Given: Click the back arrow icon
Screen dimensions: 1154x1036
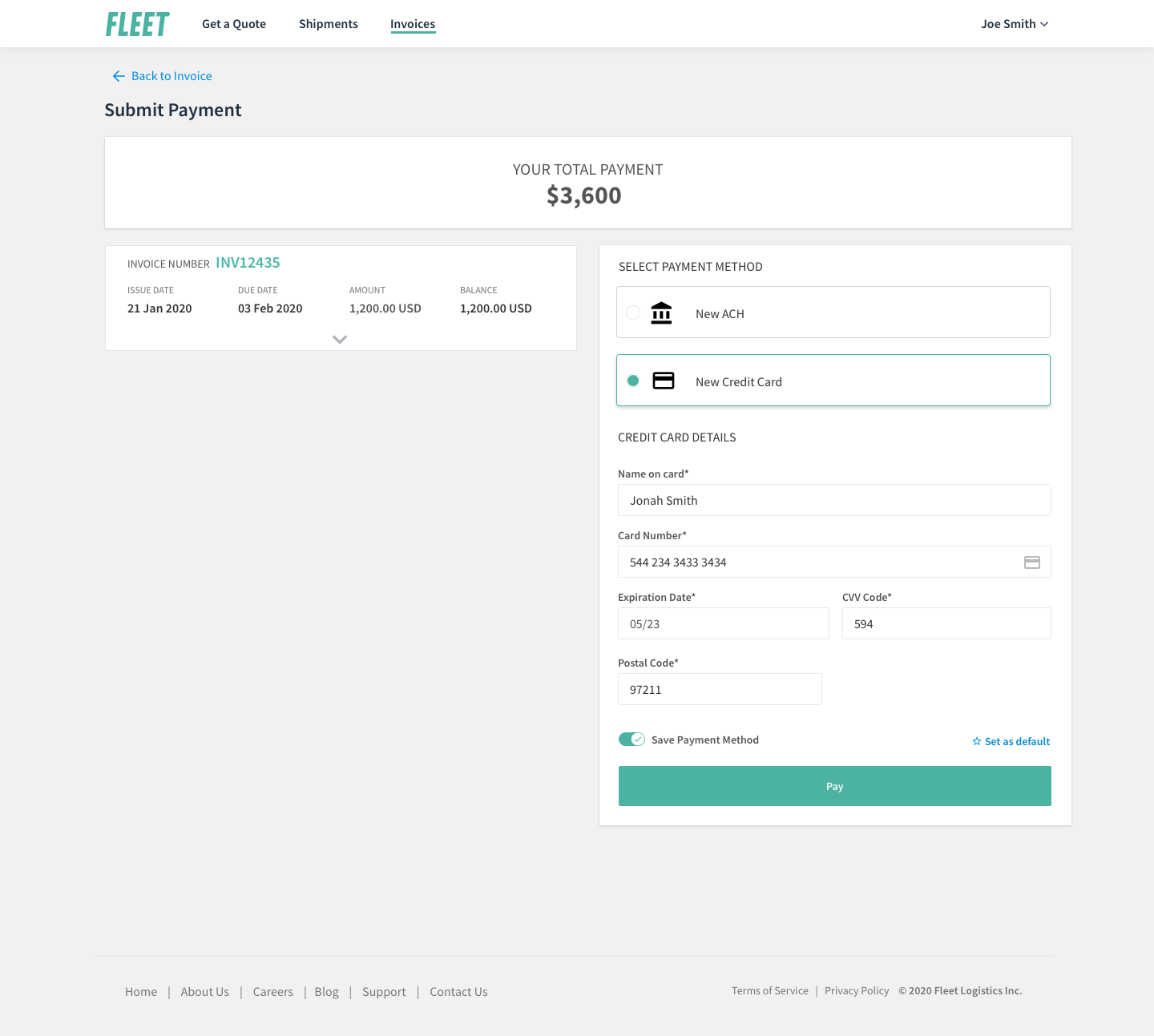Looking at the screenshot, I should (119, 76).
